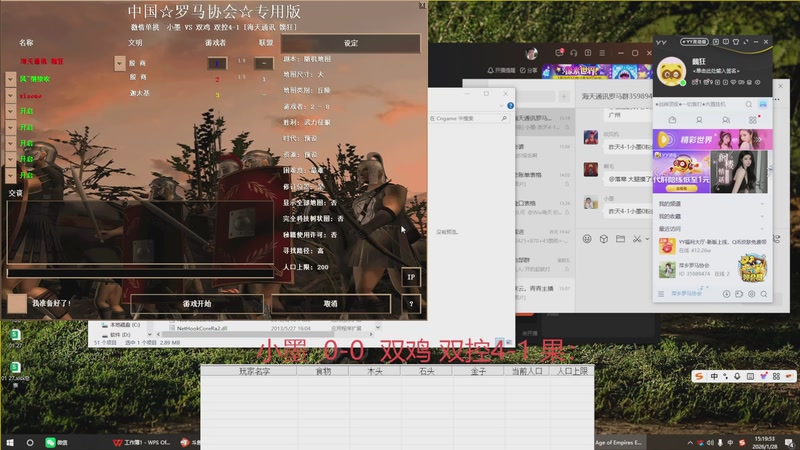Click the ? help button in lobby
Screen dimensions: 800x450
[x=411, y=304]
